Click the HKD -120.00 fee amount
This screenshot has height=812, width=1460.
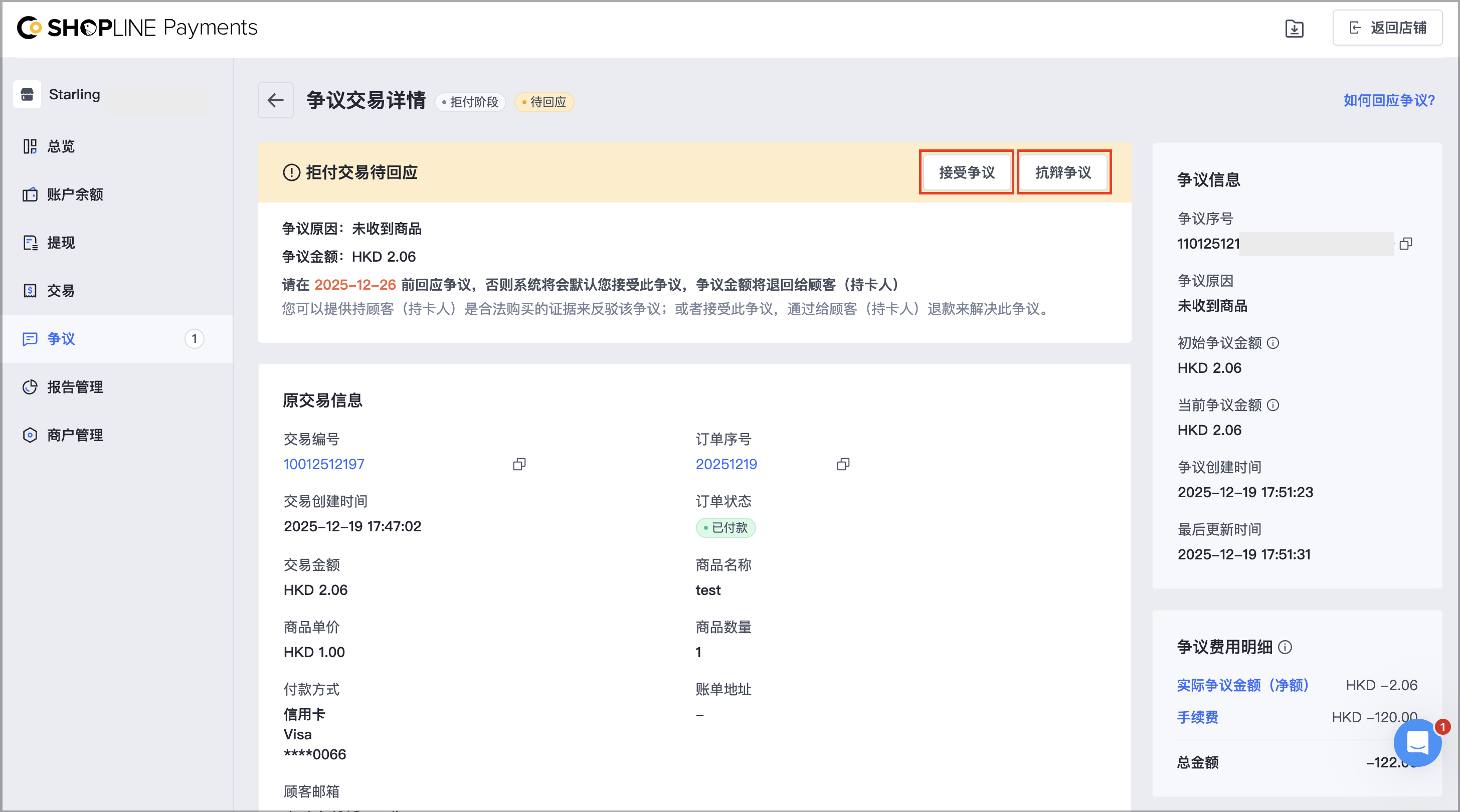(x=1374, y=717)
